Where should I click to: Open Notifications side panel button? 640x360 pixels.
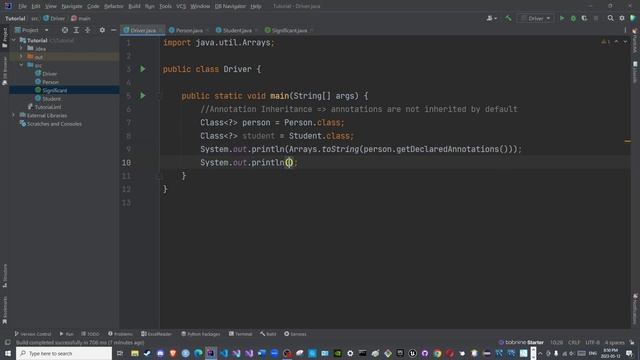[x=635, y=309]
